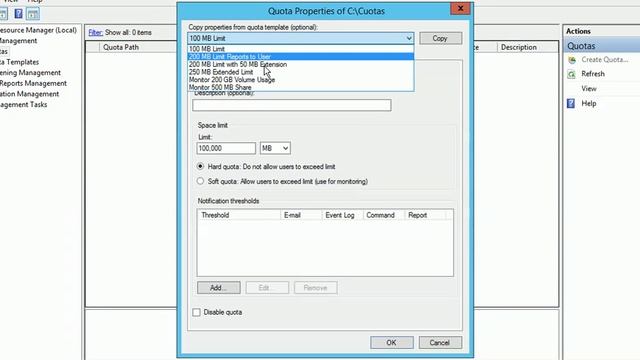Open the MB unit dropdown
The width and height of the screenshot is (640, 360).
pyautogui.click(x=275, y=148)
